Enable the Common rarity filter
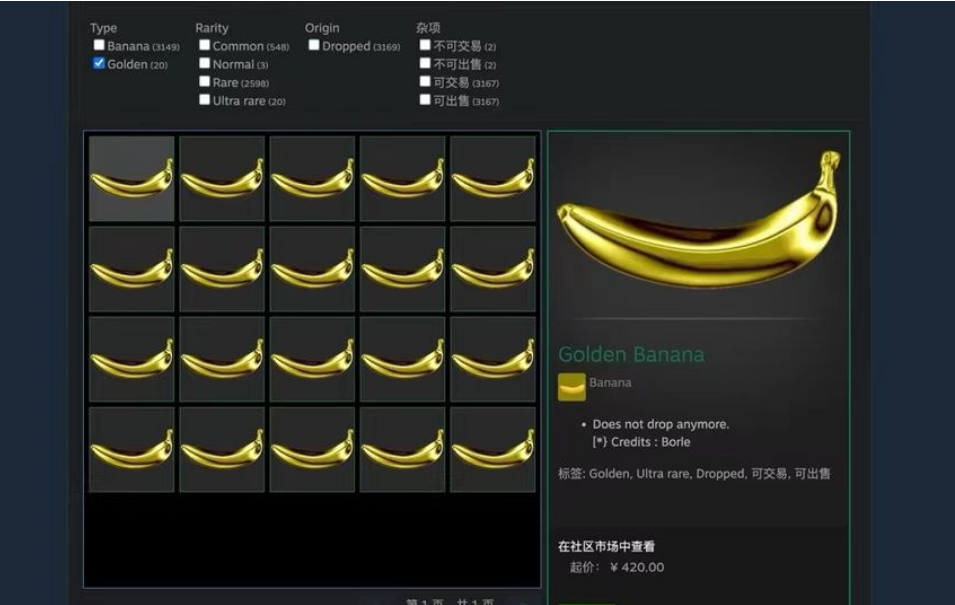The height and width of the screenshot is (605, 955). pyautogui.click(x=205, y=45)
